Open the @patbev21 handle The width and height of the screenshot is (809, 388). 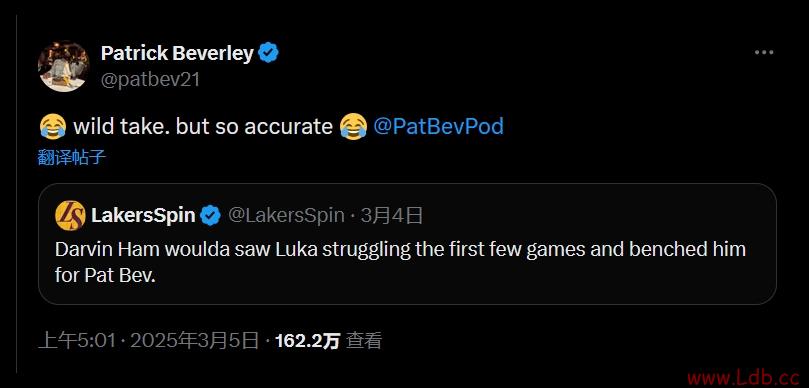pyautogui.click(x=150, y=80)
